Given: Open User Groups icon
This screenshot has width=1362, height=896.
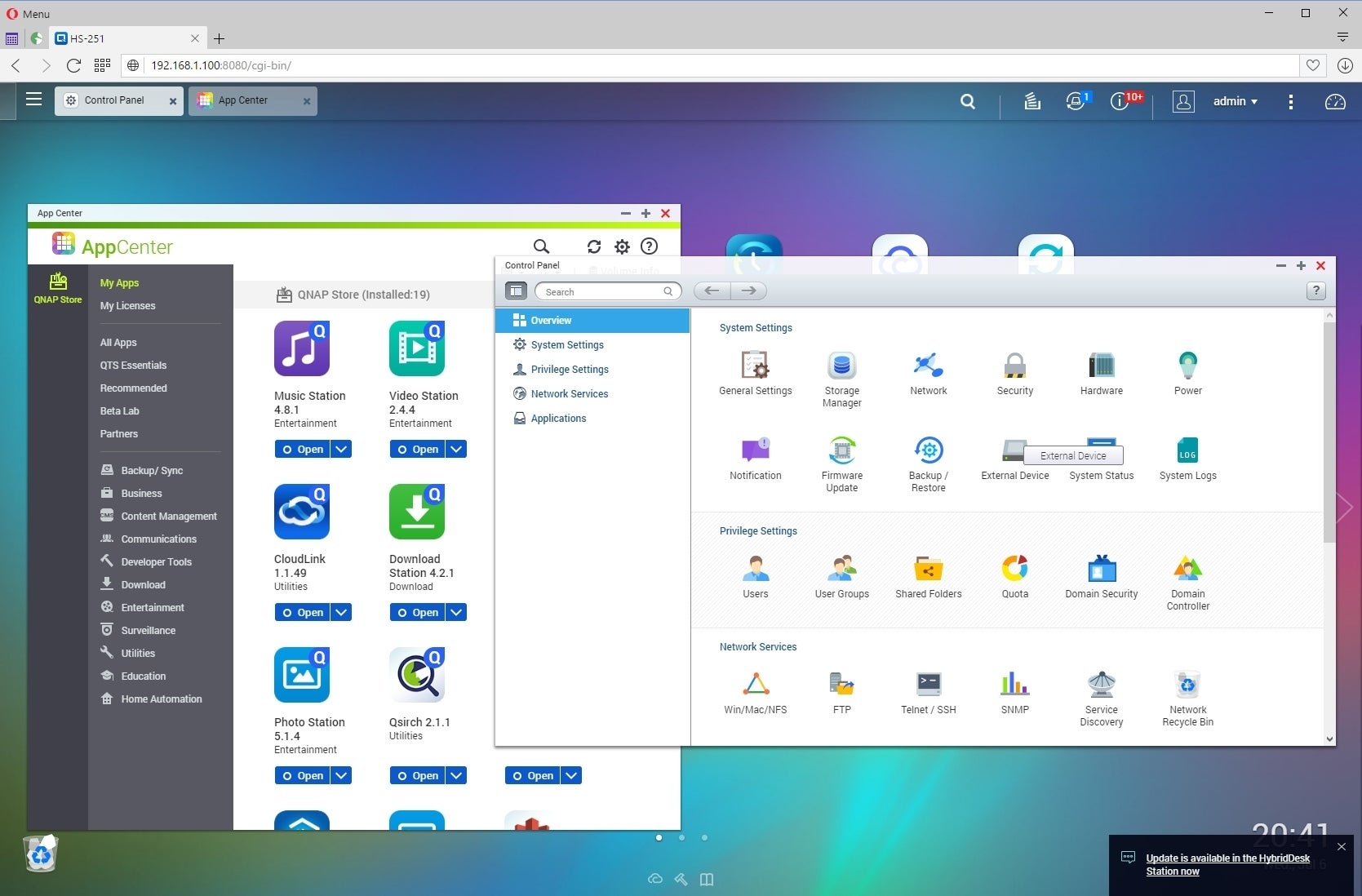Looking at the screenshot, I should pos(841,569).
